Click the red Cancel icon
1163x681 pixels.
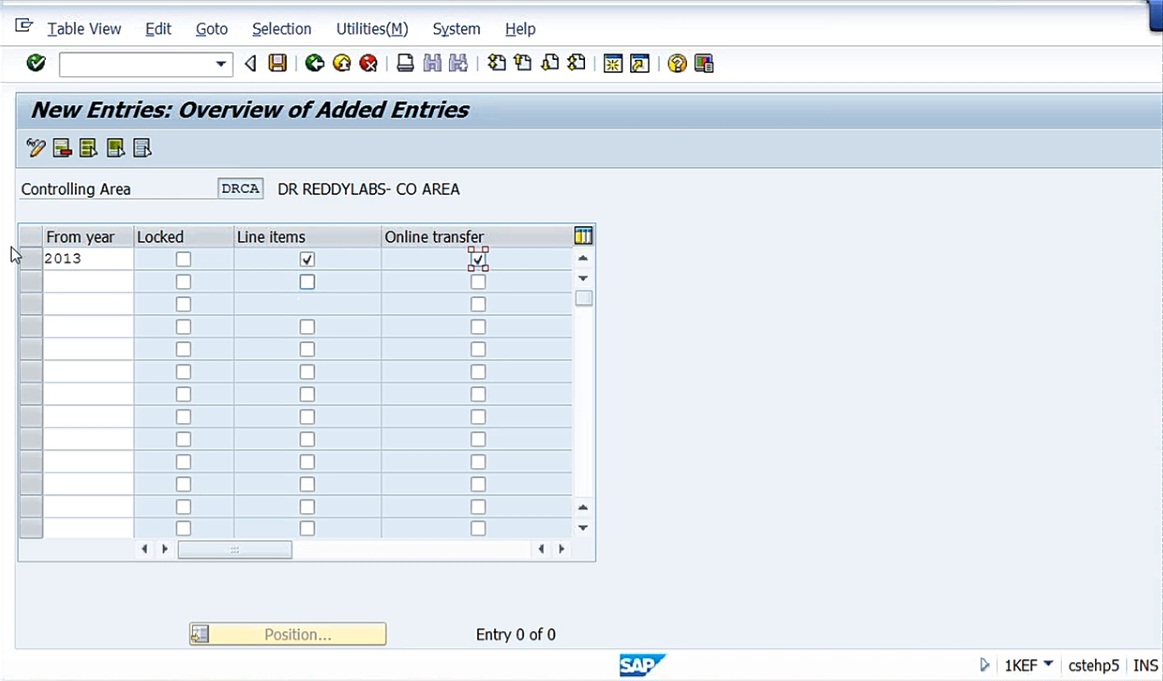368,63
